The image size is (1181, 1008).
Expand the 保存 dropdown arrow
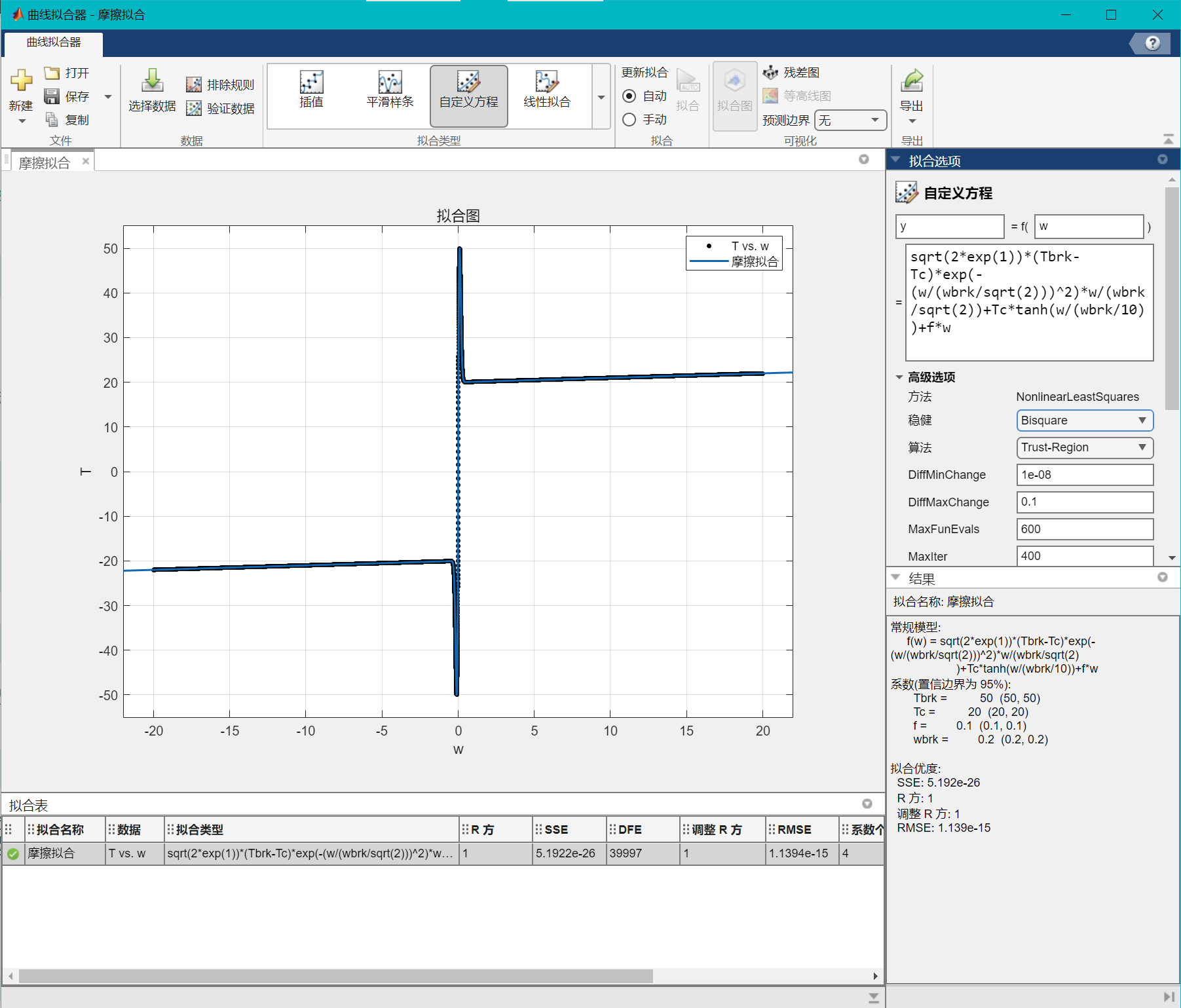coord(108,97)
